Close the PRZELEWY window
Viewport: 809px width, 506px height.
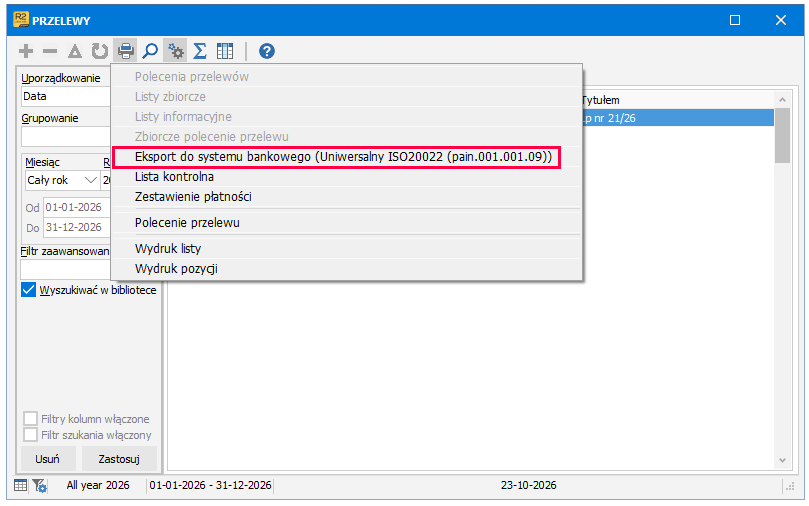(781, 20)
